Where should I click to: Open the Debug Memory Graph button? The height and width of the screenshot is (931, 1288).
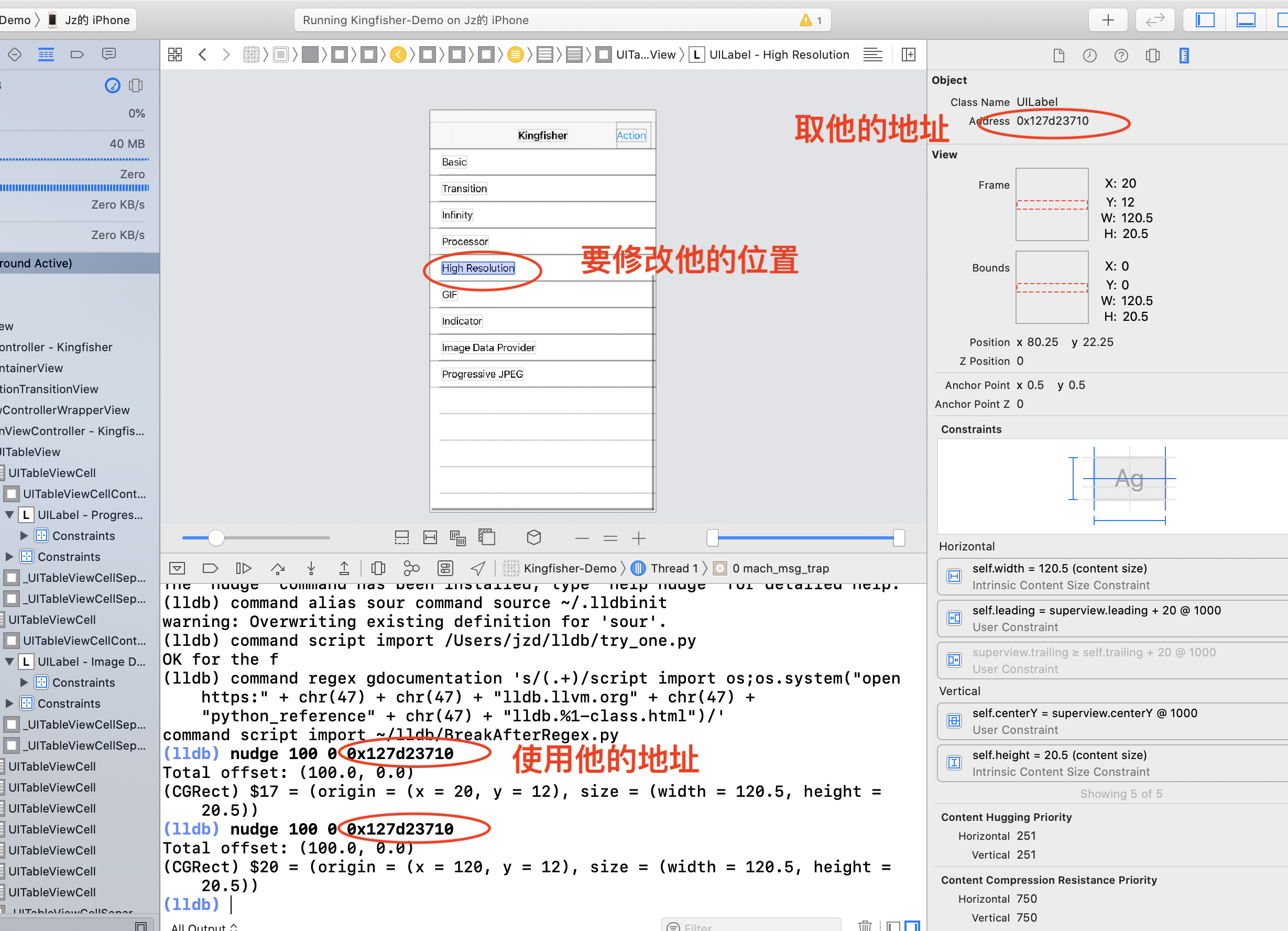click(411, 568)
